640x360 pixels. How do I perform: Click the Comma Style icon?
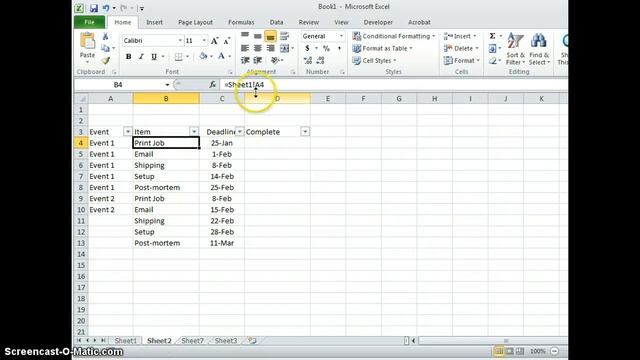point(339,48)
